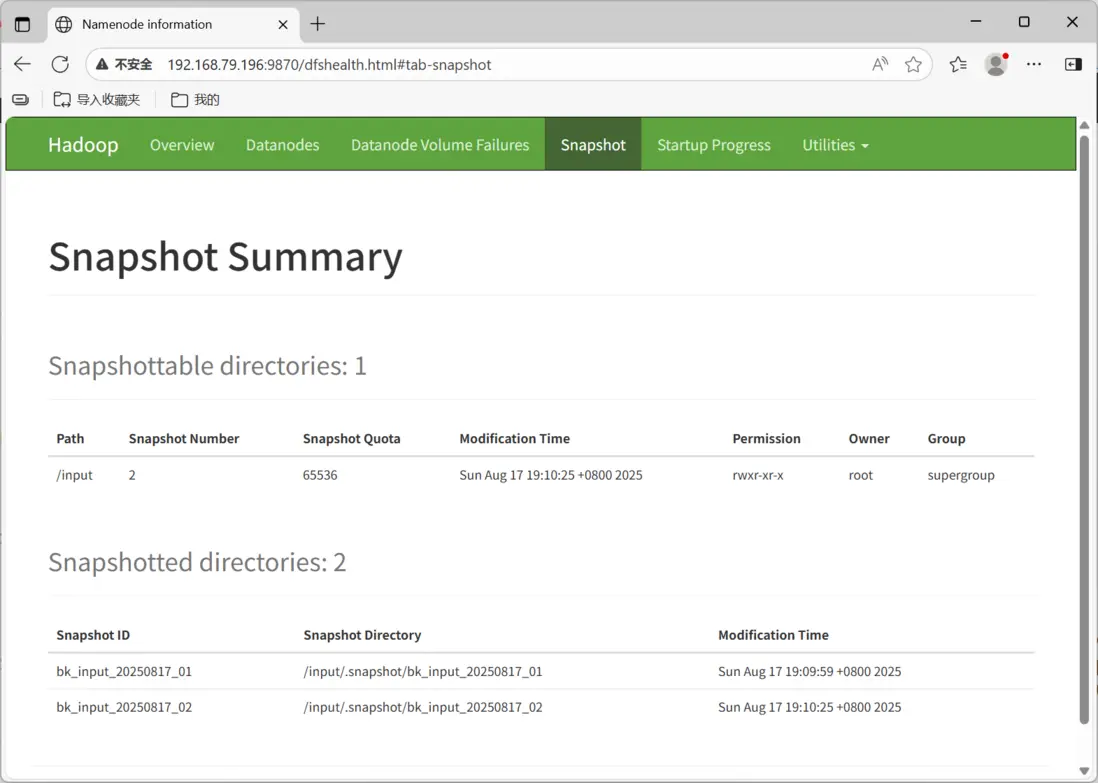Bookmark page with the star icon
1098x783 pixels.
click(913, 64)
